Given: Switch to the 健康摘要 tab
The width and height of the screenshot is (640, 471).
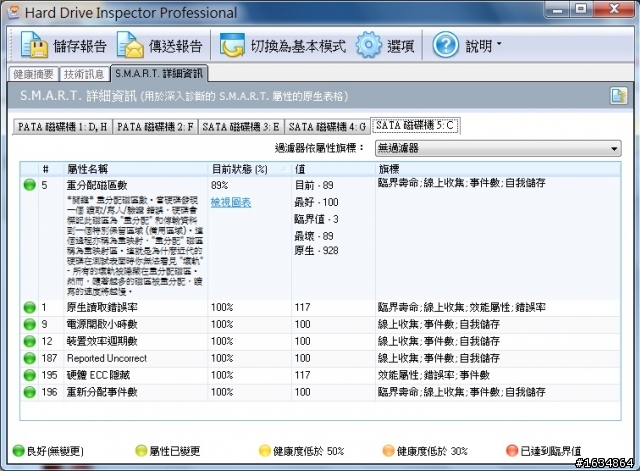Looking at the screenshot, I should pyautogui.click(x=33, y=74).
